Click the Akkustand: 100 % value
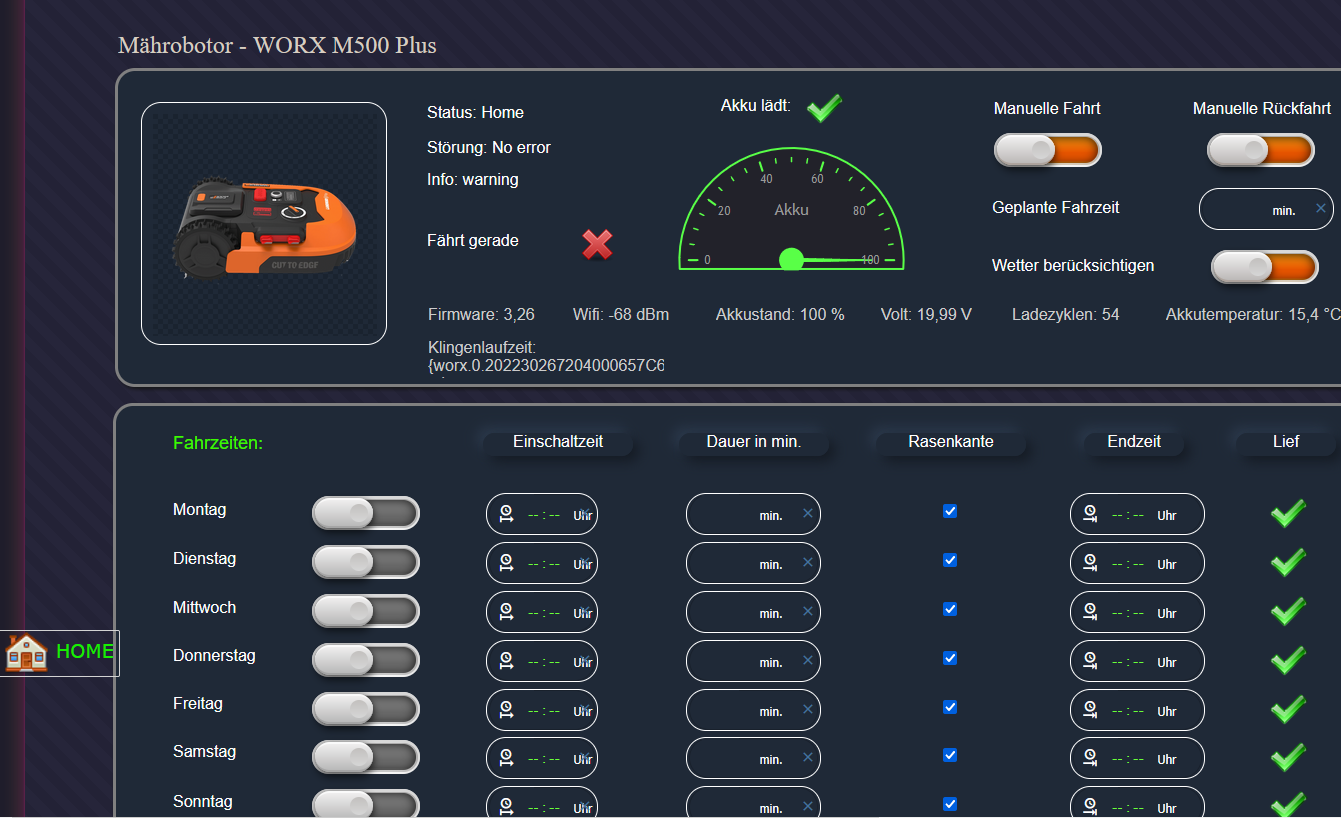 click(780, 315)
